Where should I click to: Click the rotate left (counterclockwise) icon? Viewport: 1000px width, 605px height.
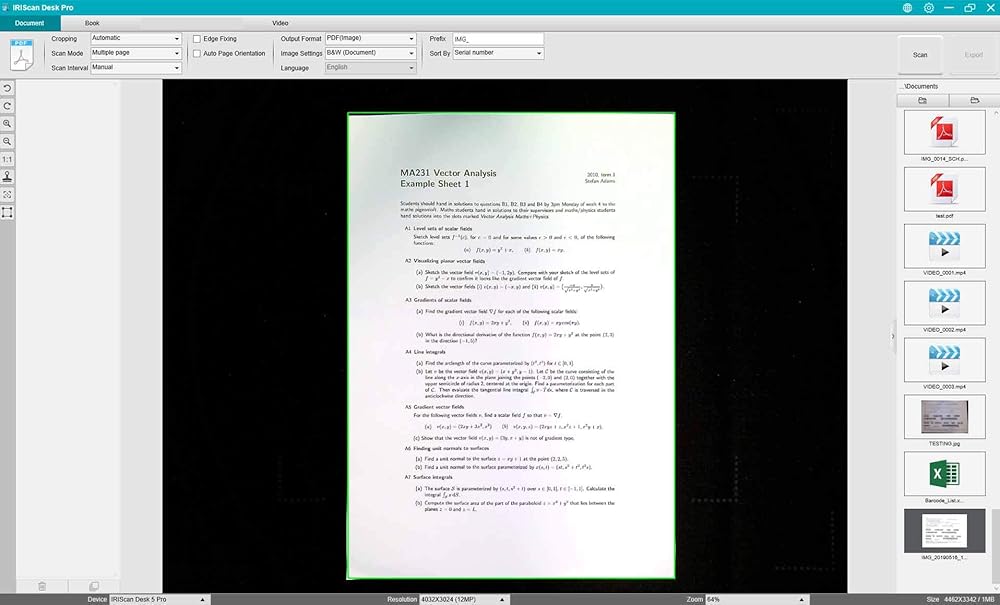[x=8, y=89]
